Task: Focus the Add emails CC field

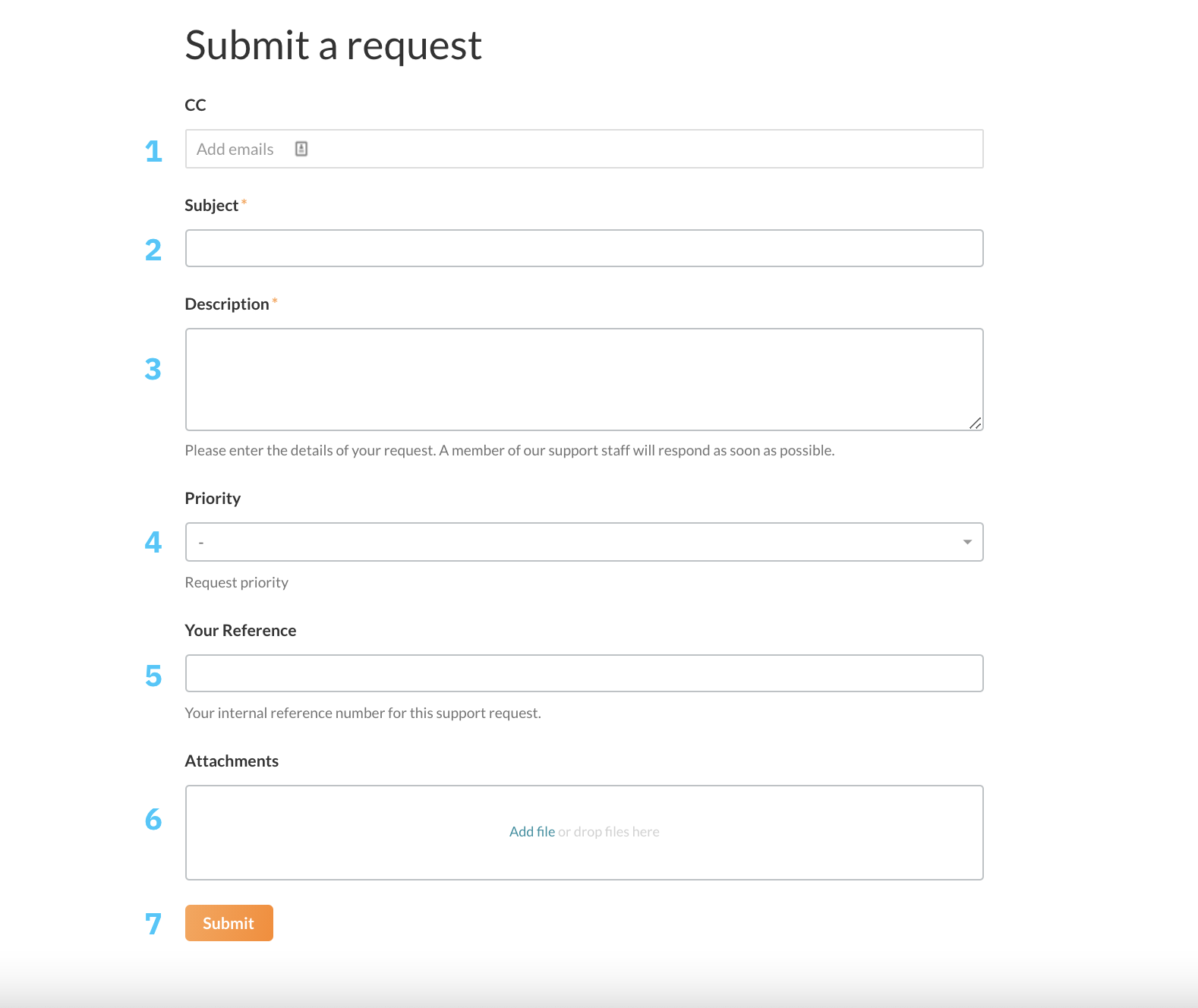Action: (x=584, y=149)
